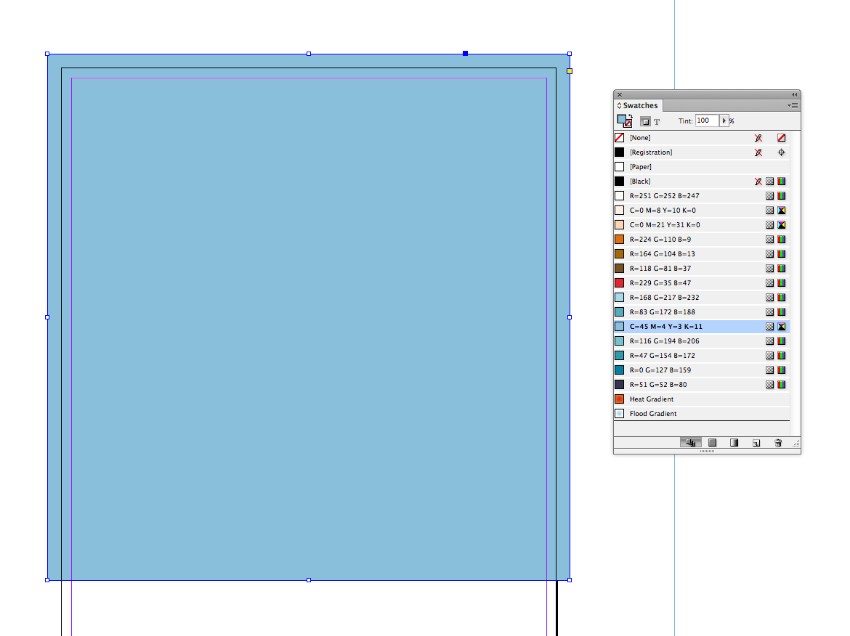This screenshot has width=850, height=636.
Task: Click none-type icon on [None] row
Action: (x=781, y=138)
